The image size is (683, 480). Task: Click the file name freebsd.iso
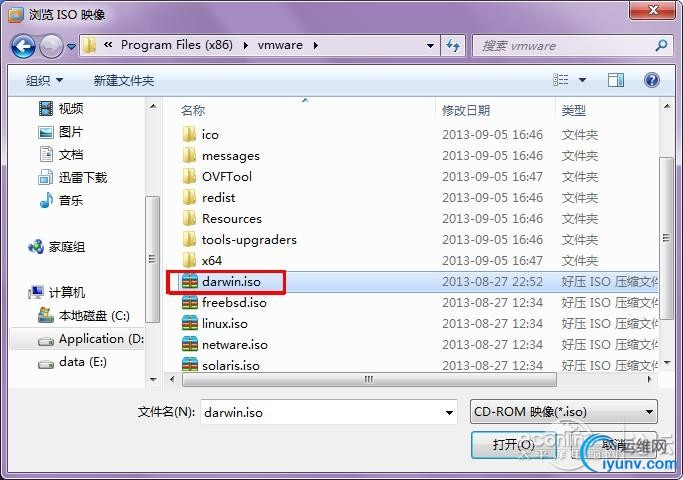(234, 302)
